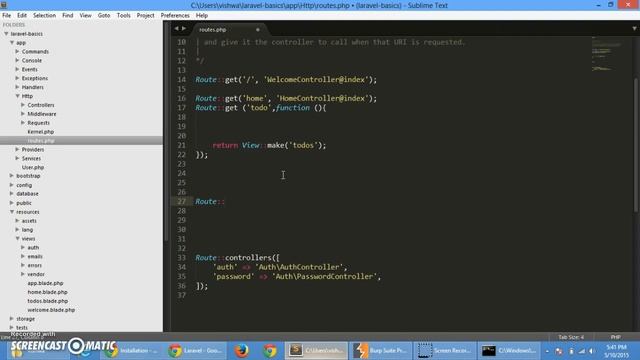Go to previous tab with left arrow
This screenshot has width=640, height=360.
click(176, 29)
